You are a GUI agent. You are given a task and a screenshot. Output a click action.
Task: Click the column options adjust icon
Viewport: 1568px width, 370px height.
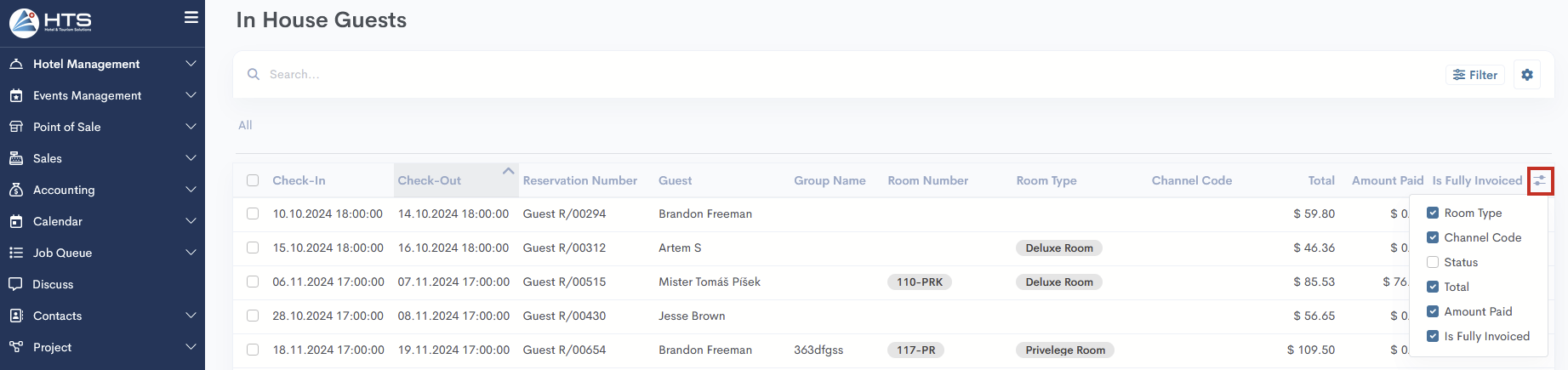click(x=1540, y=181)
